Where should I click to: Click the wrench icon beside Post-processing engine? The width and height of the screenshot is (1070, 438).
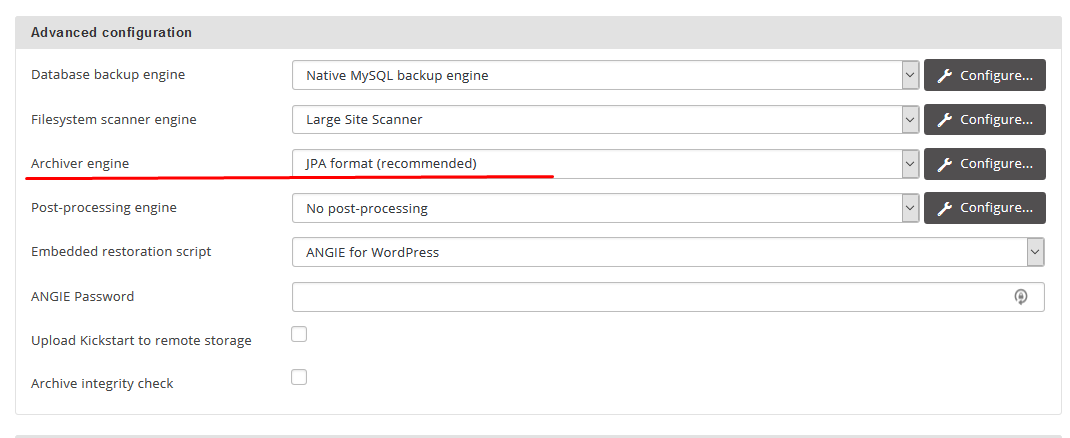pos(944,208)
